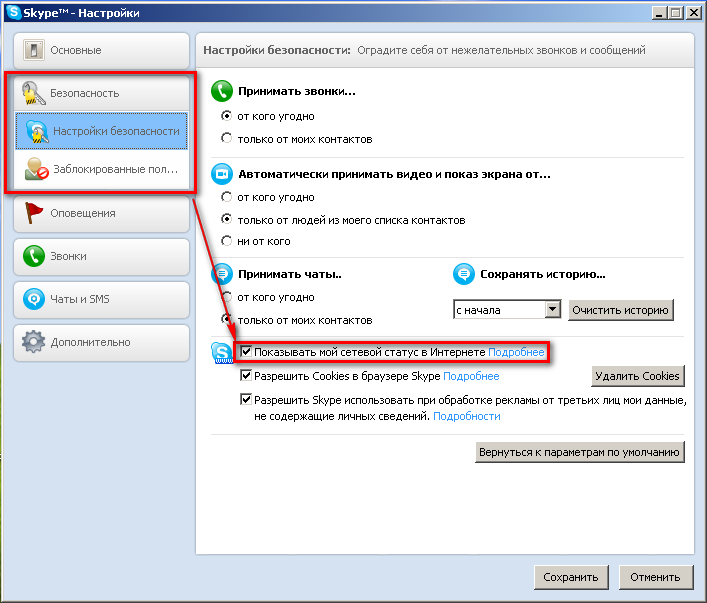Click the gear Дополнительно icon

(34, 342)
